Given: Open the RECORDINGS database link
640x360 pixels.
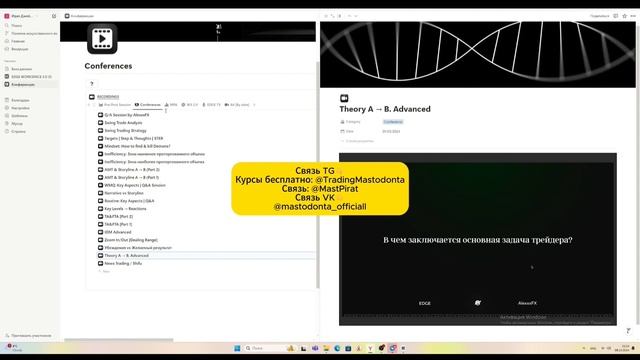Looking at the screenshot, I should (108, 97).
